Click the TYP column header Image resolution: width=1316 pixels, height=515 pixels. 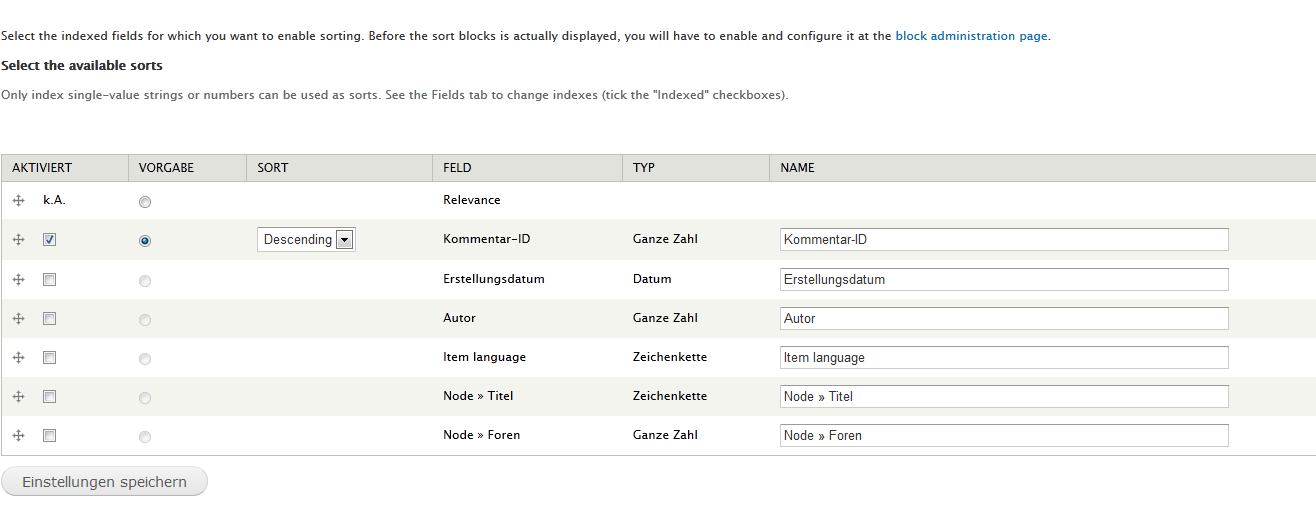point(644,168)
